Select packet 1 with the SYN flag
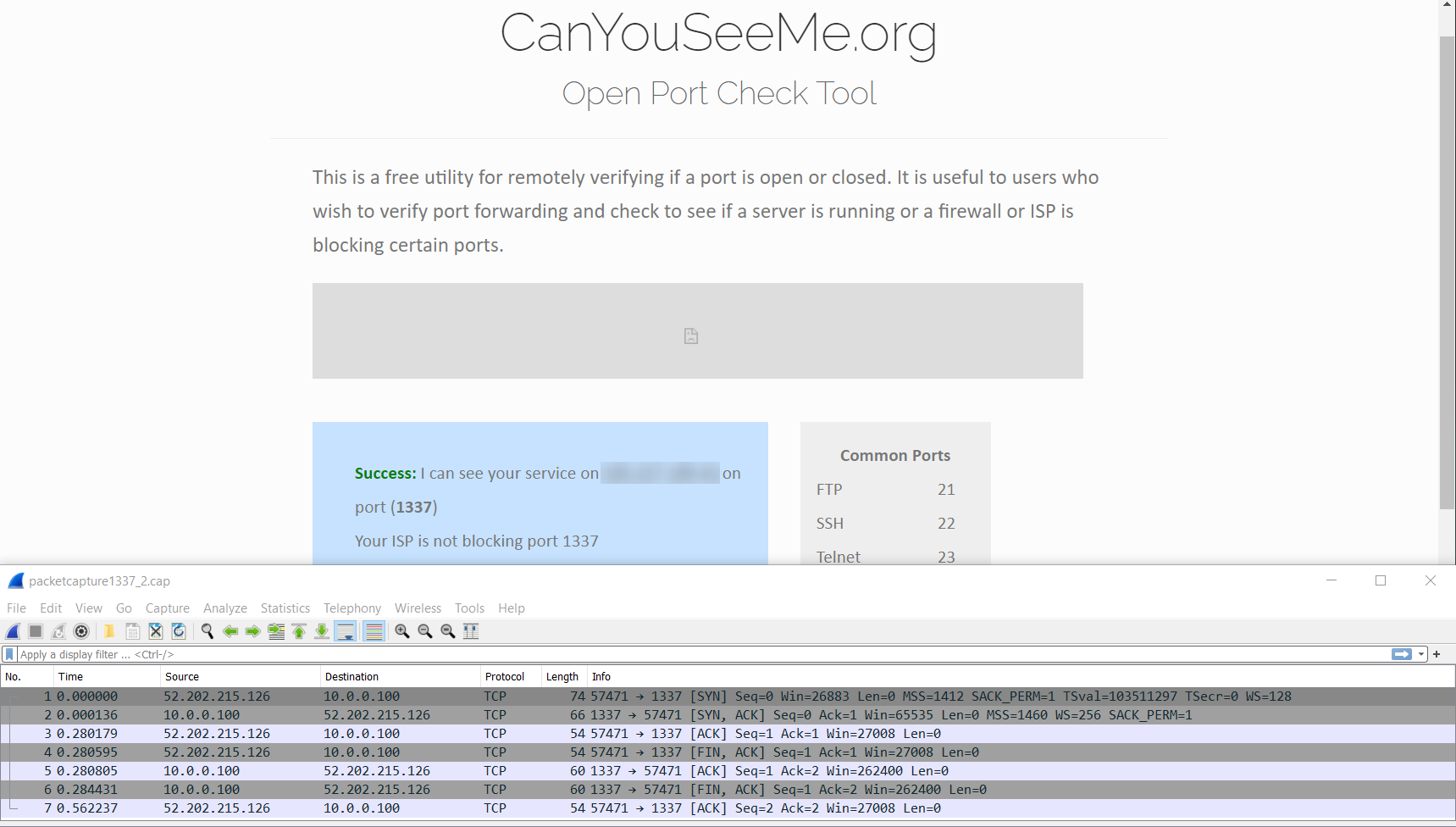 click(728, 697)
